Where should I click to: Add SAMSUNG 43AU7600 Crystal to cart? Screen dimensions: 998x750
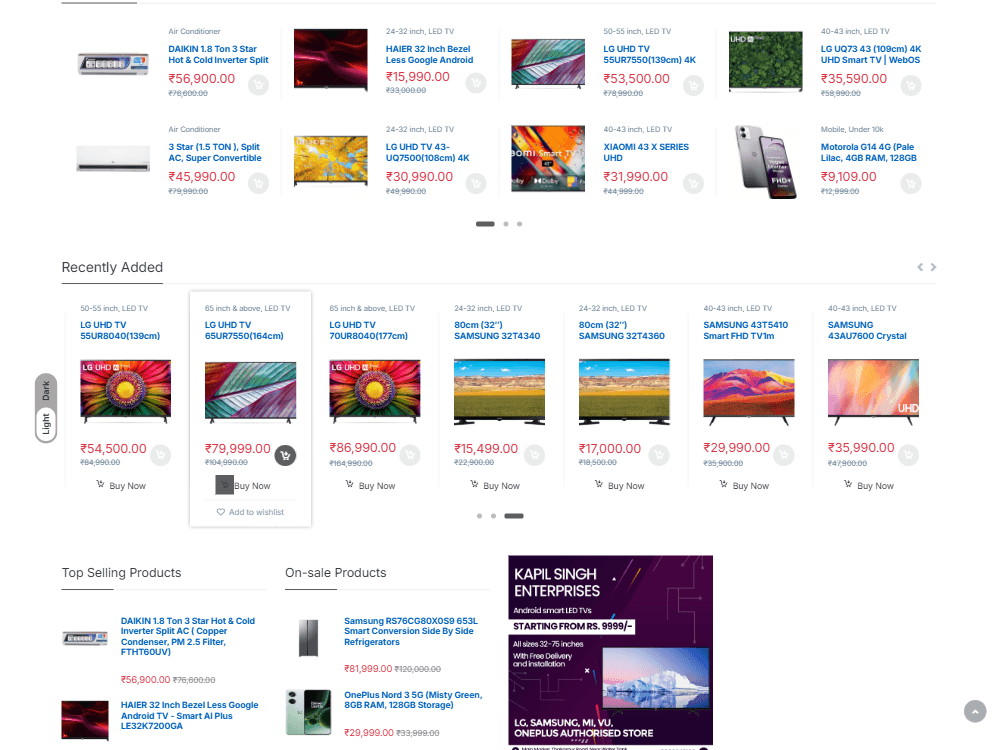(908, 456)
